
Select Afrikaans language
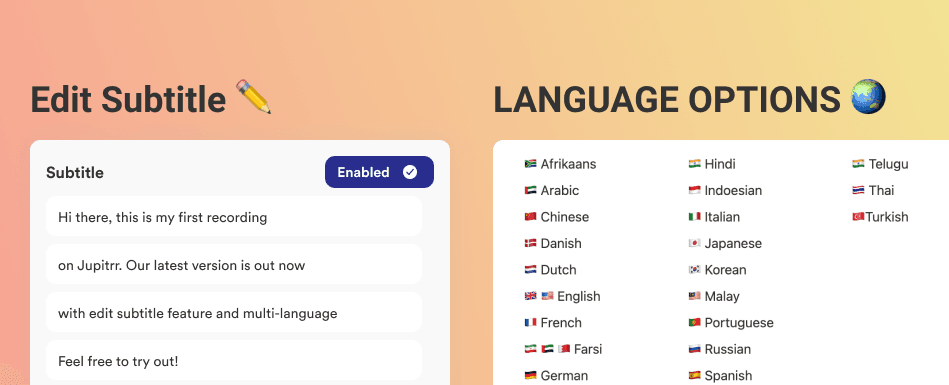568,164
